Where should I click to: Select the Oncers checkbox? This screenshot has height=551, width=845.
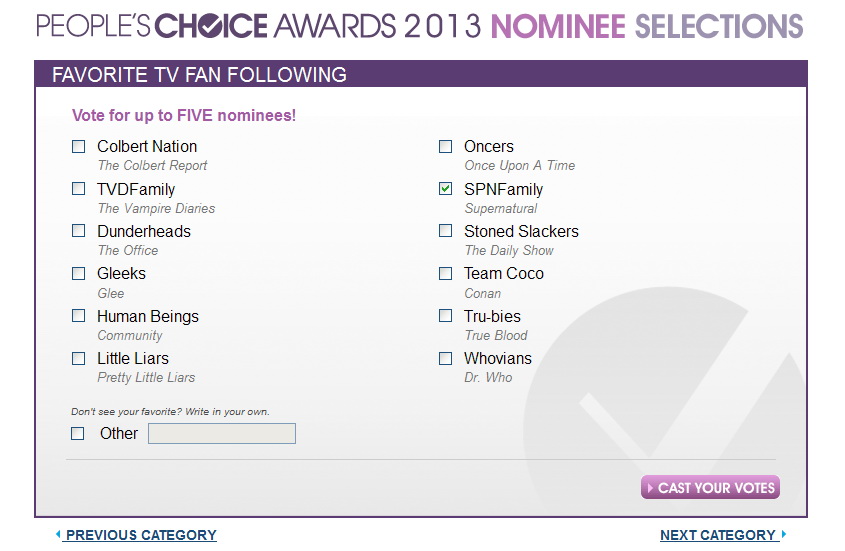click(446, 147)
